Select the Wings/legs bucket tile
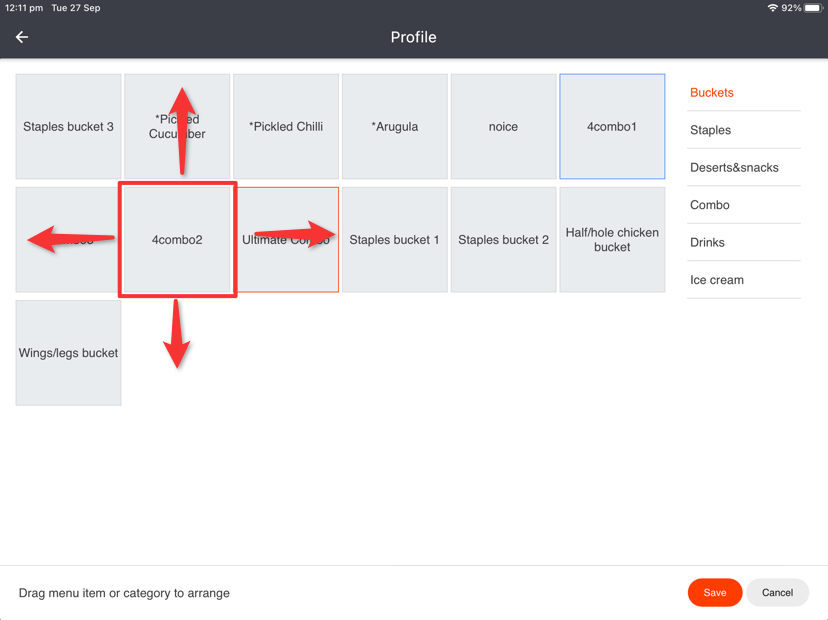Viewport: 828px width, 620px height. point(68,353)
